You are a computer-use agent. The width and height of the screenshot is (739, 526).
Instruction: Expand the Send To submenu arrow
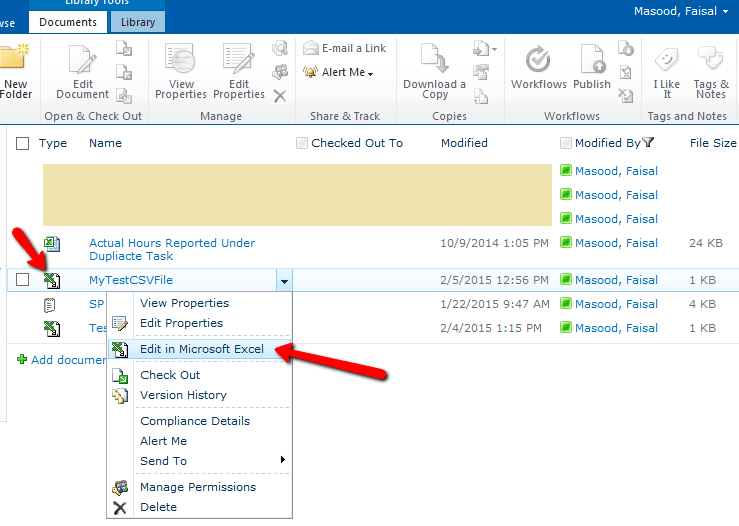pos(283,460)
